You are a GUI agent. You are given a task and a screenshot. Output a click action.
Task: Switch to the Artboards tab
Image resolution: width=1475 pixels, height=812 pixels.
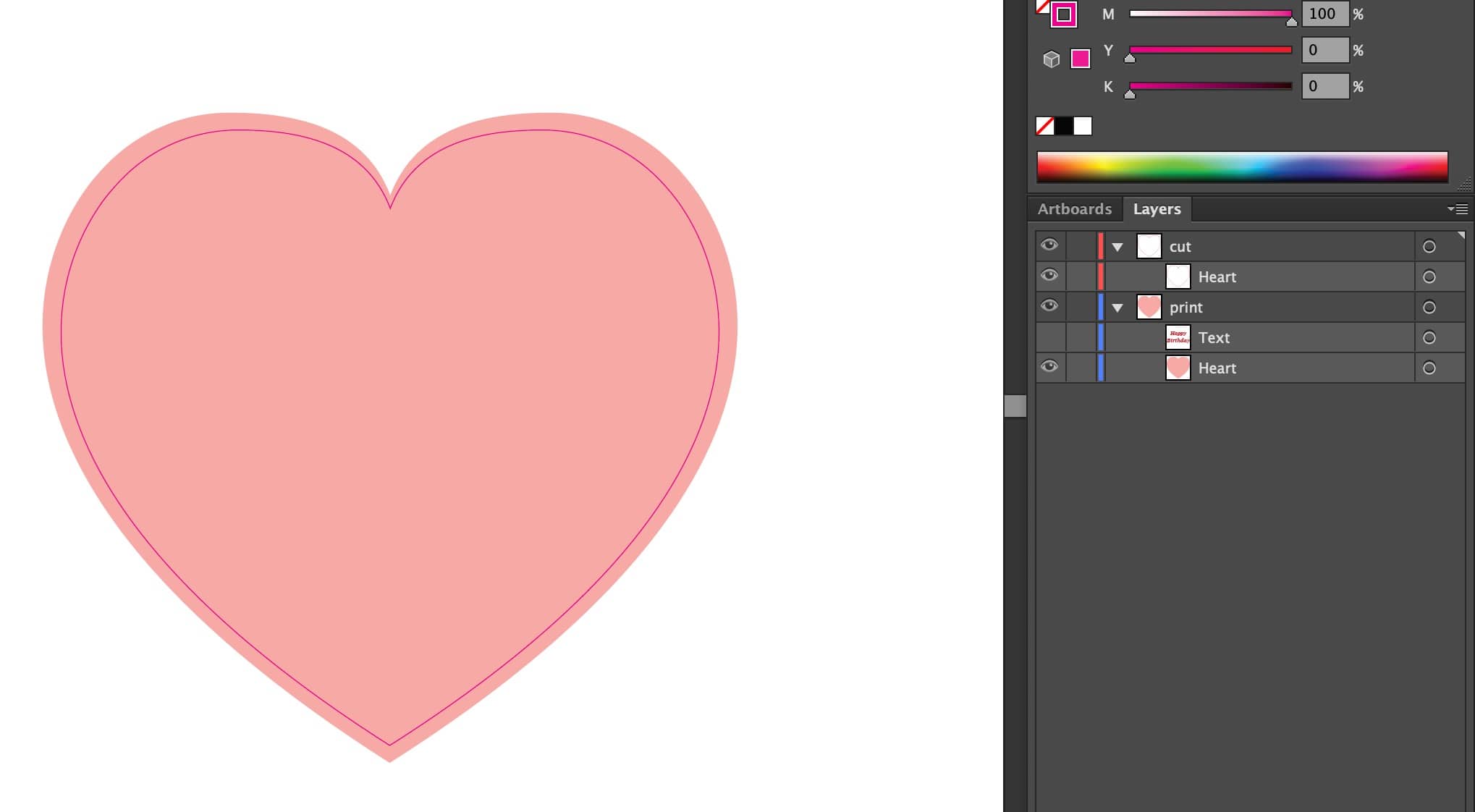click(x=1074, y=209)
